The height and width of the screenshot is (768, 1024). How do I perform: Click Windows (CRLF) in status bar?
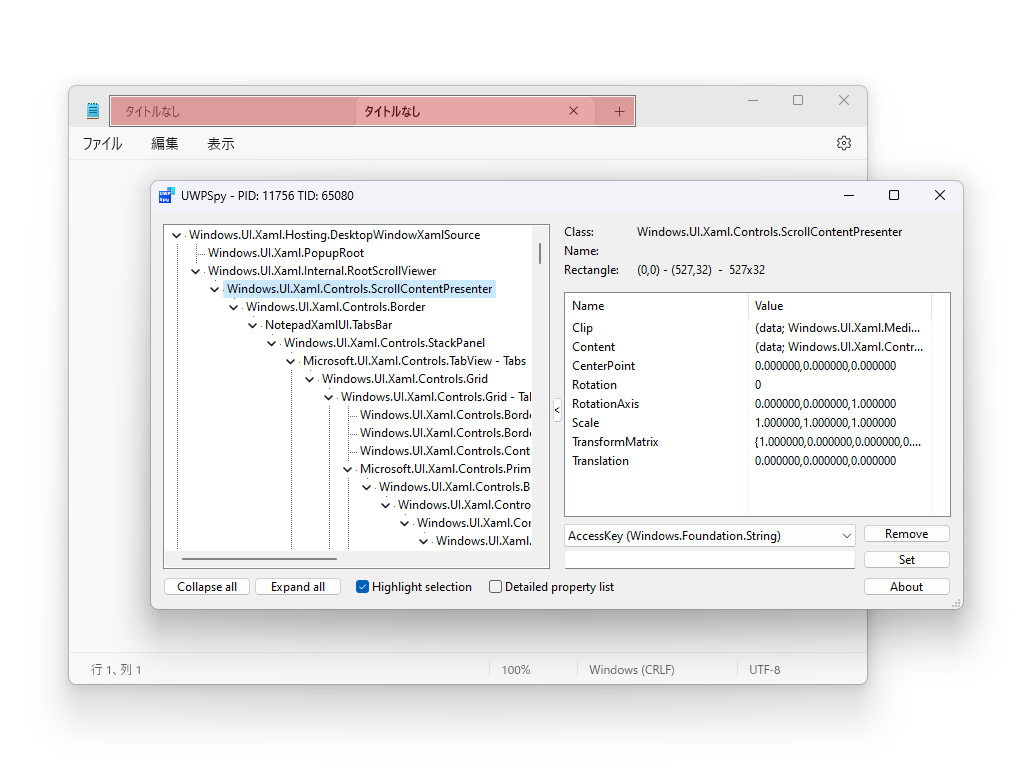[632, 669]
